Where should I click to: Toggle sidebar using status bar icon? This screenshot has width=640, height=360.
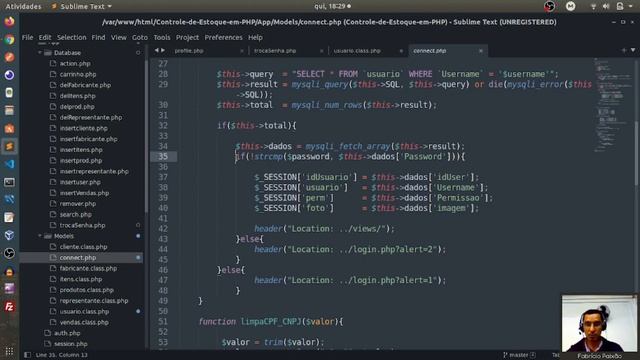point(27,355)
